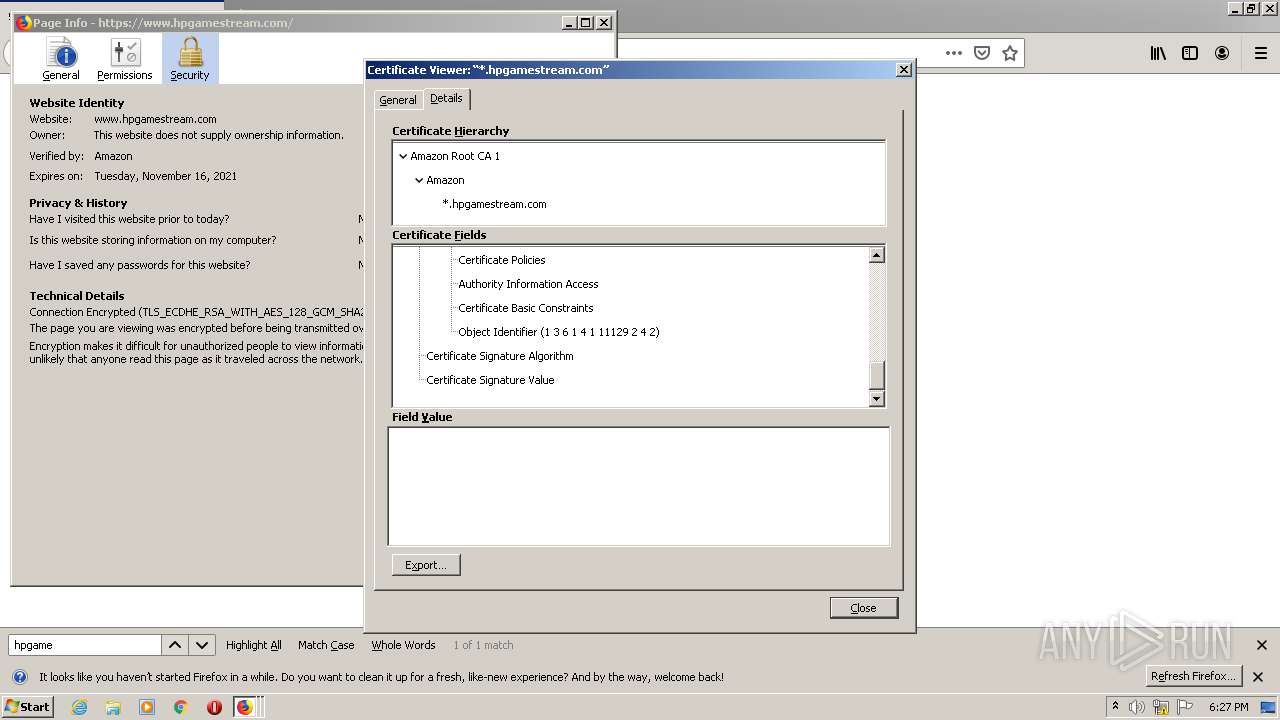Click network icon in system tray
The width and height of the screenshot is (1280, 720).
pyautogui.click(x=1161, y=707)
